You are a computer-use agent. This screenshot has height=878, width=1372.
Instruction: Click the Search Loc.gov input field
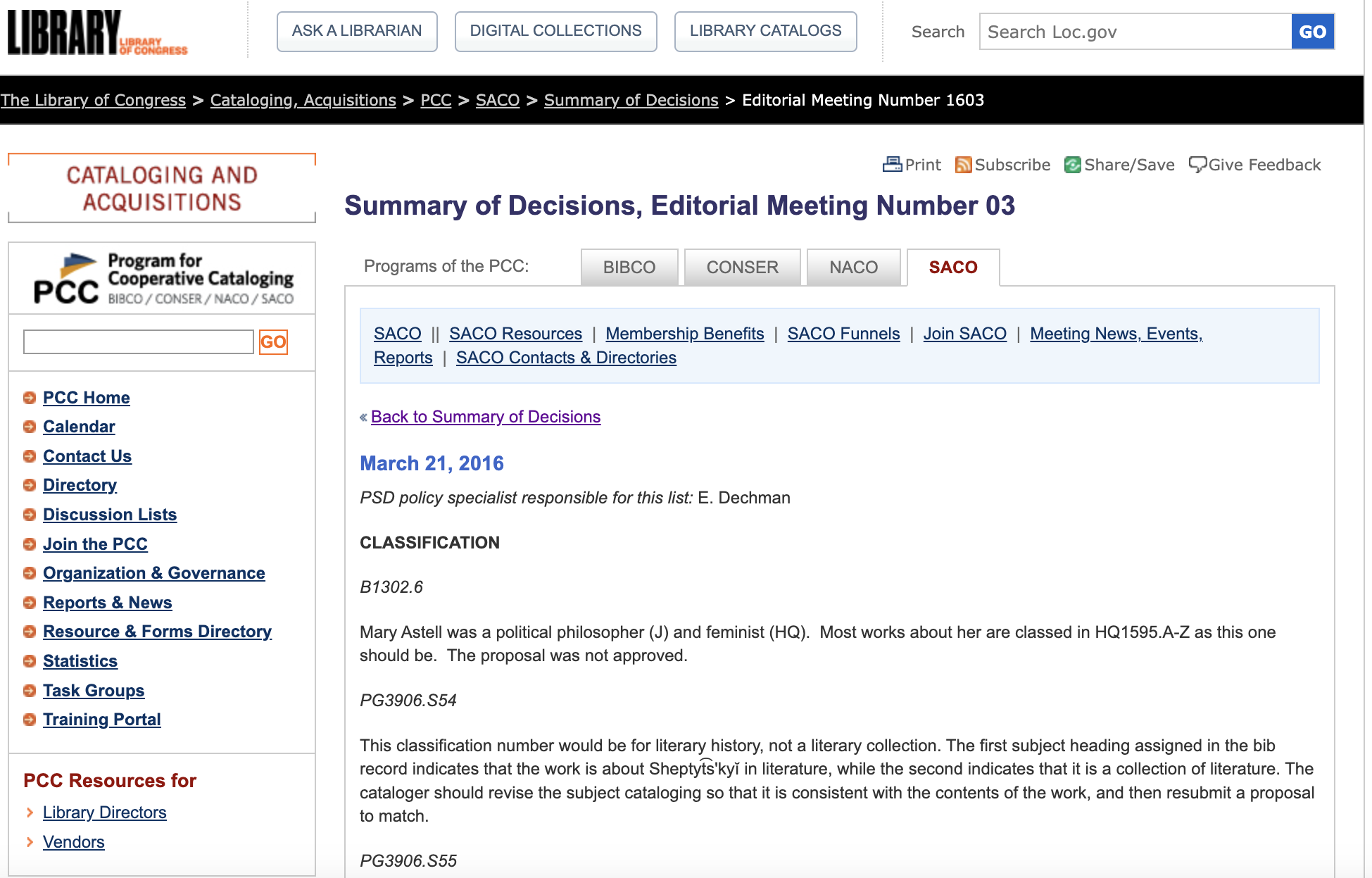1135,32
